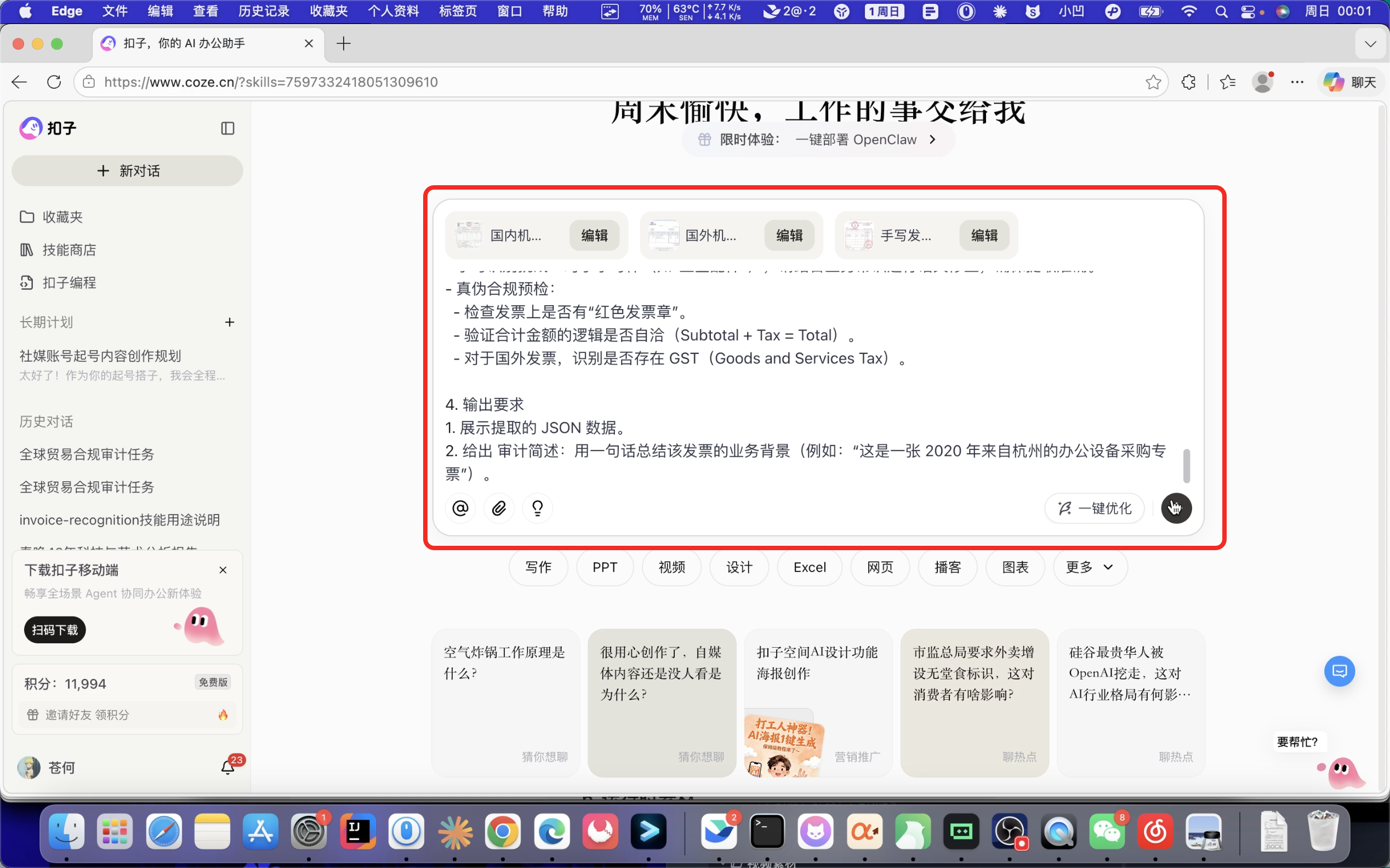Open the Copilot 聊天 button
This screenshot has height=868, width=1390.
pos(1350,82)
